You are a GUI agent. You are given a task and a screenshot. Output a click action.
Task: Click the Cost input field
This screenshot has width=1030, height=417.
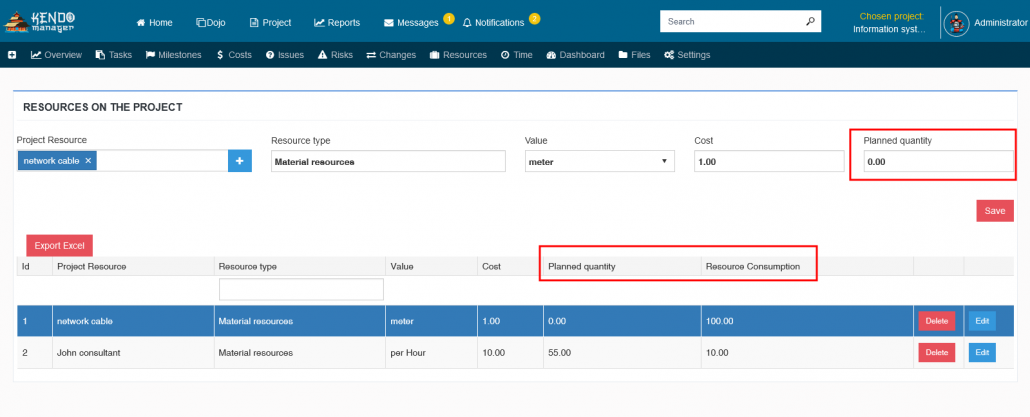[769, 162]
